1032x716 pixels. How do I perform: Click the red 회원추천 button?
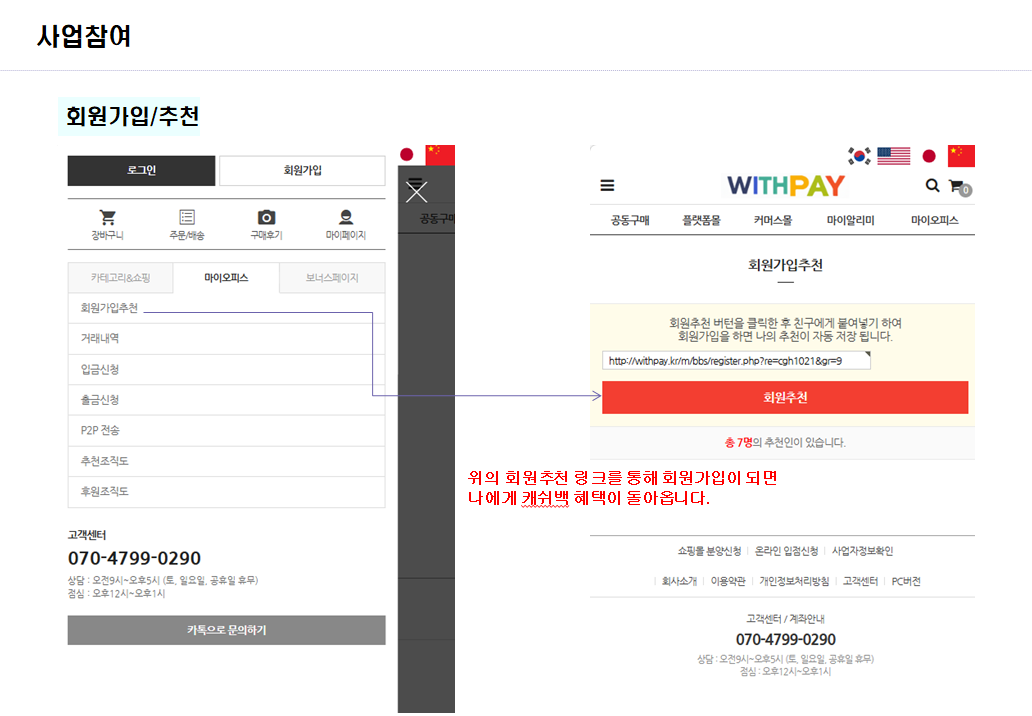point(785,397)
